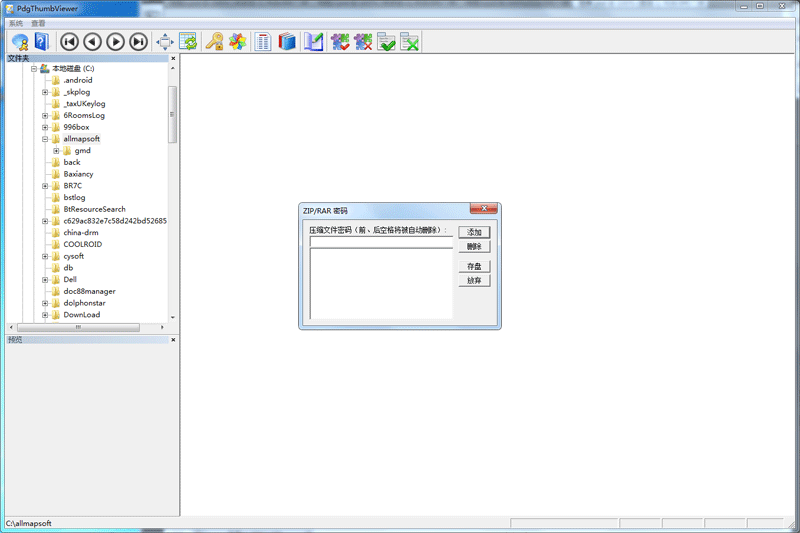Go to the next page

coord(115,42)
